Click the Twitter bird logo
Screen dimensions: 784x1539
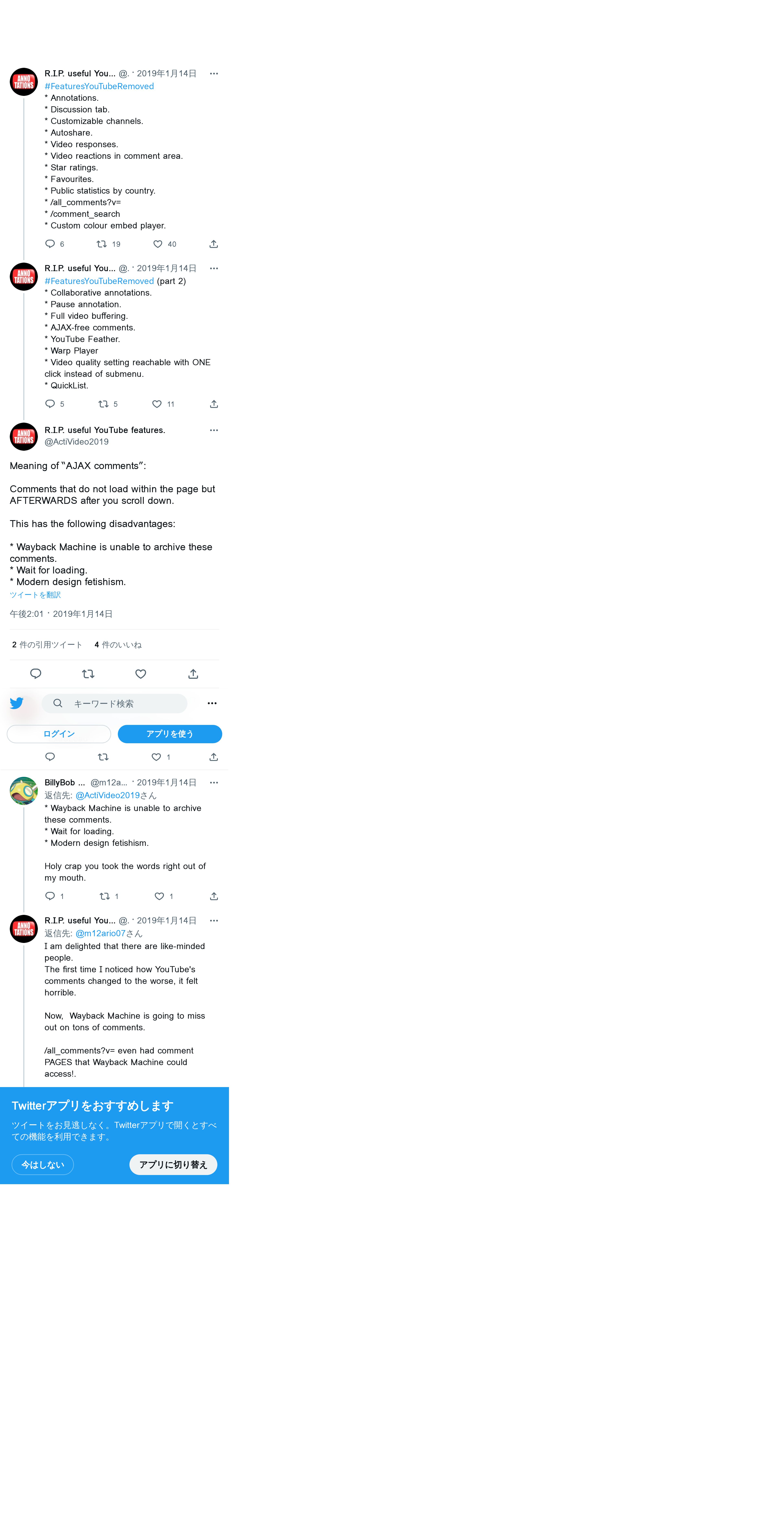(17, 703)
